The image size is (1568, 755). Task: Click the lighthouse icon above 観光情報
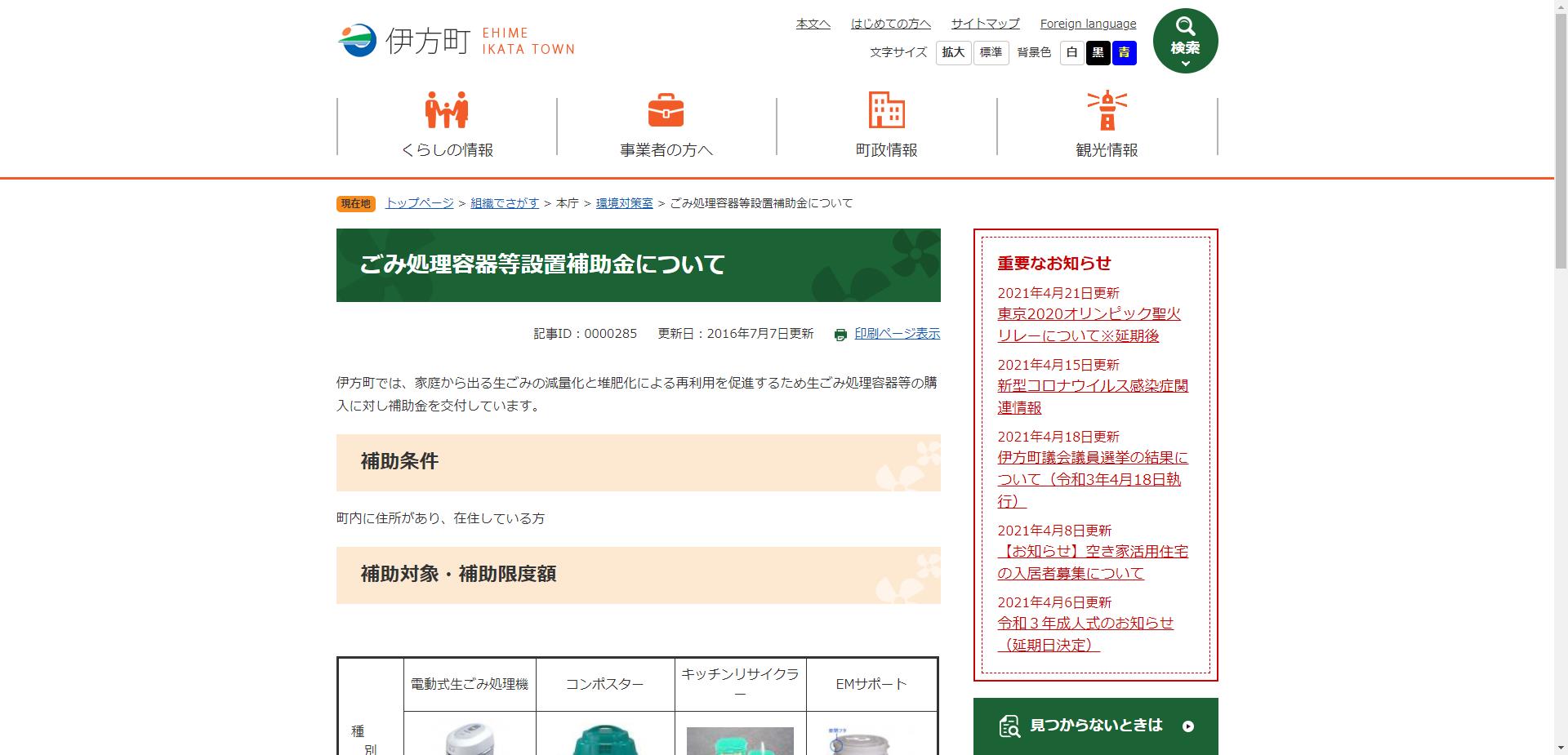click(x=1107, y=111)
